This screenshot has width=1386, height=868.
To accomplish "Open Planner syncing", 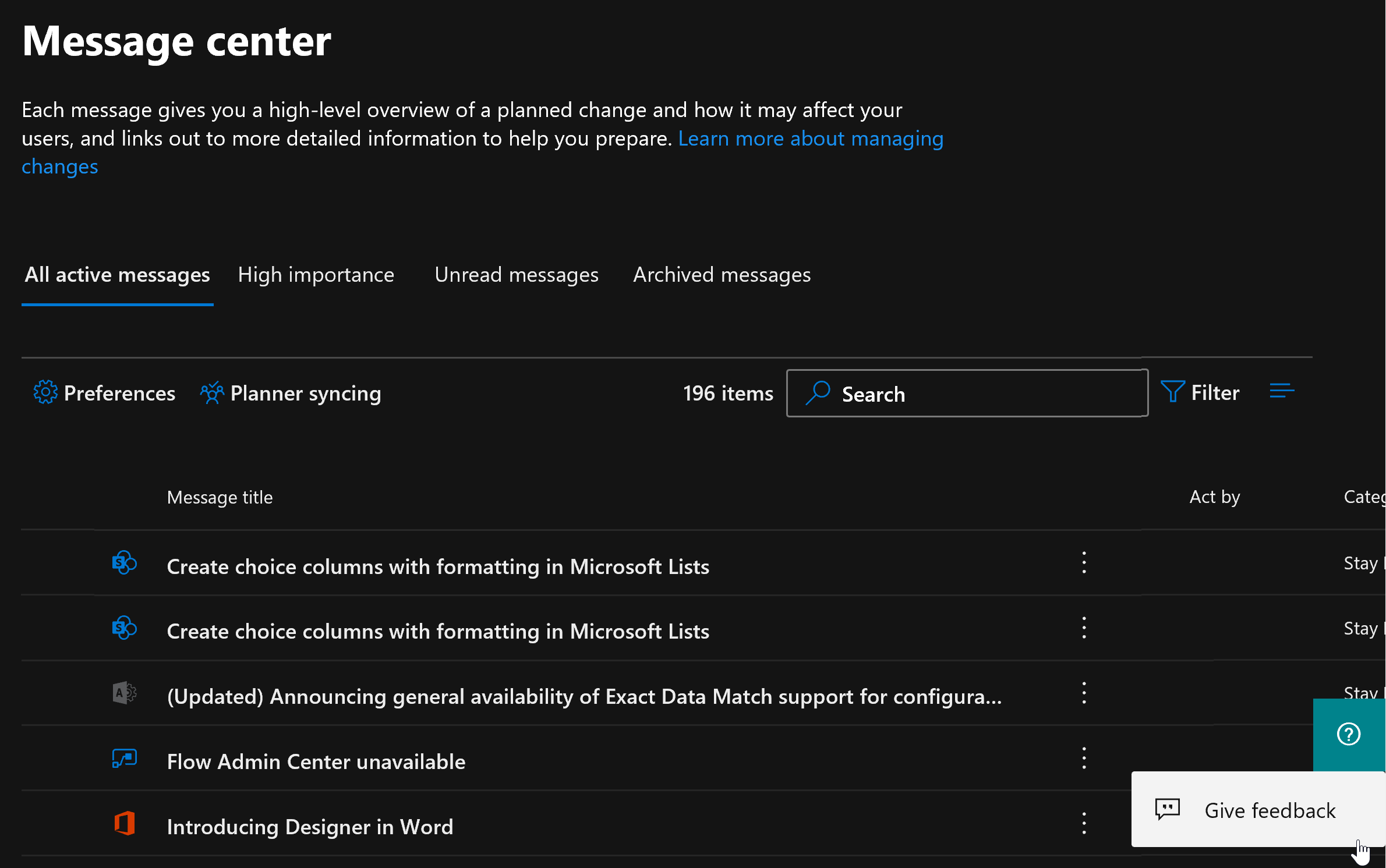I will [x=291, y=393].
